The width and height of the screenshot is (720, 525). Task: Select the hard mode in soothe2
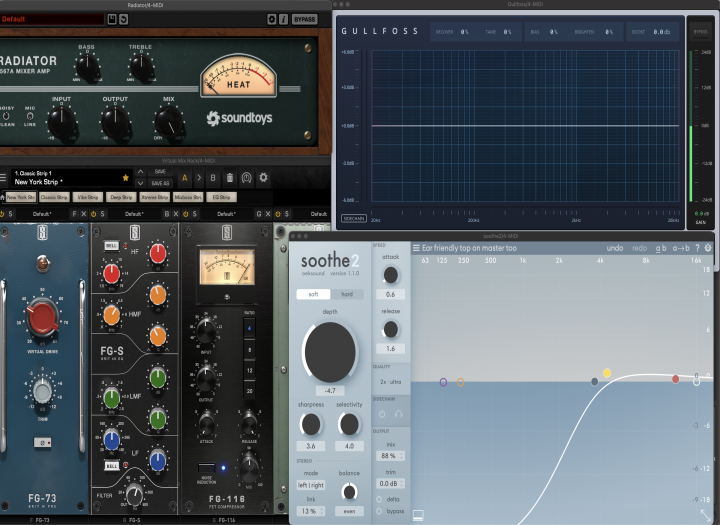click(347, 294)
